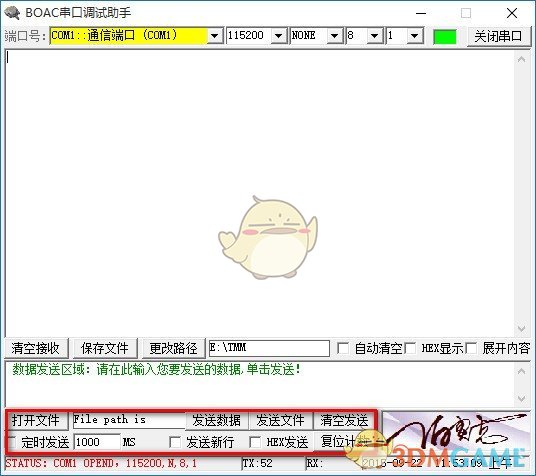Click the green port status indicator
Screen dimensions: 536x476
pyautogui.click(x=444, y=36)
